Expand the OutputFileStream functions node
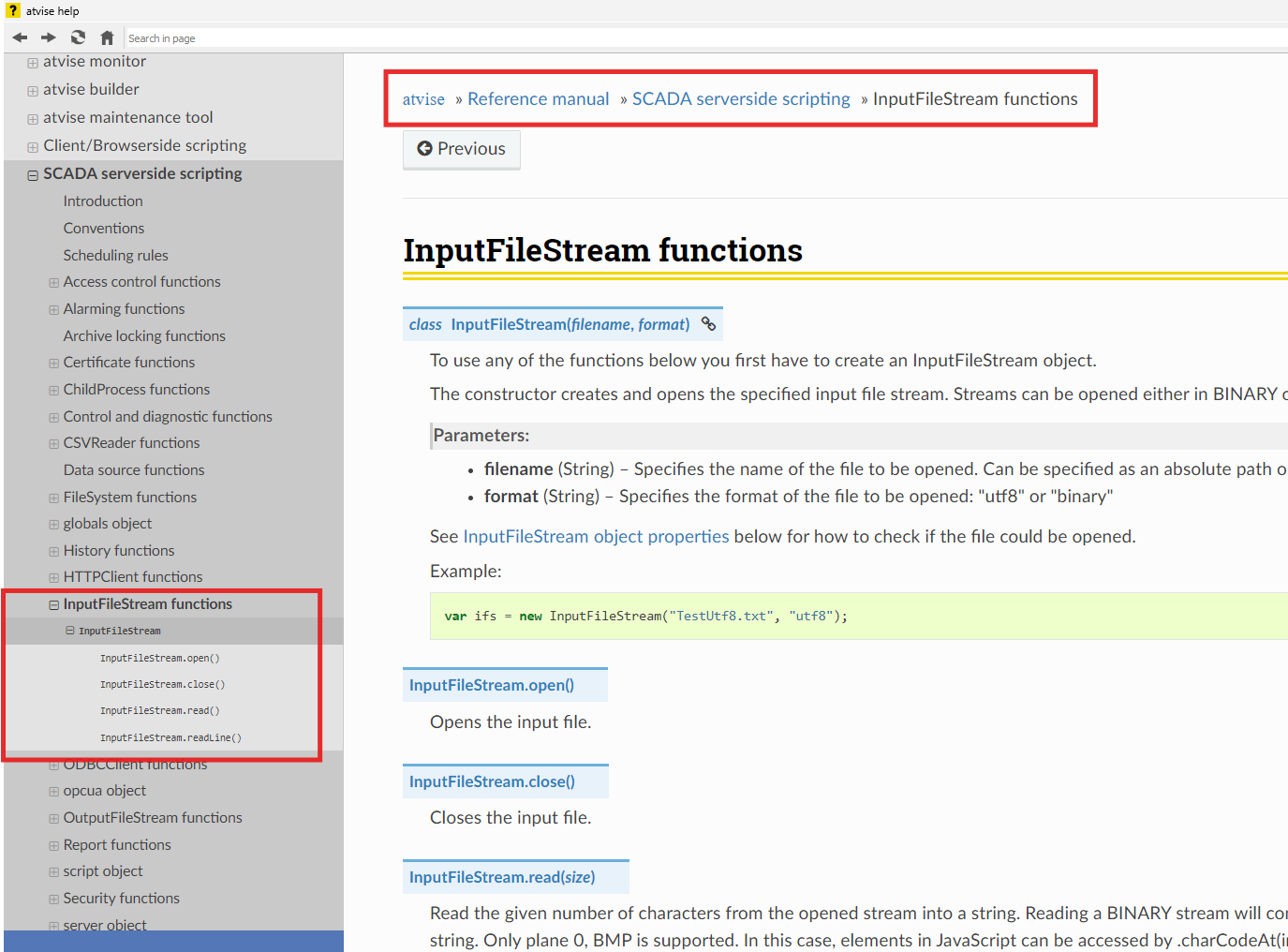 53,818
